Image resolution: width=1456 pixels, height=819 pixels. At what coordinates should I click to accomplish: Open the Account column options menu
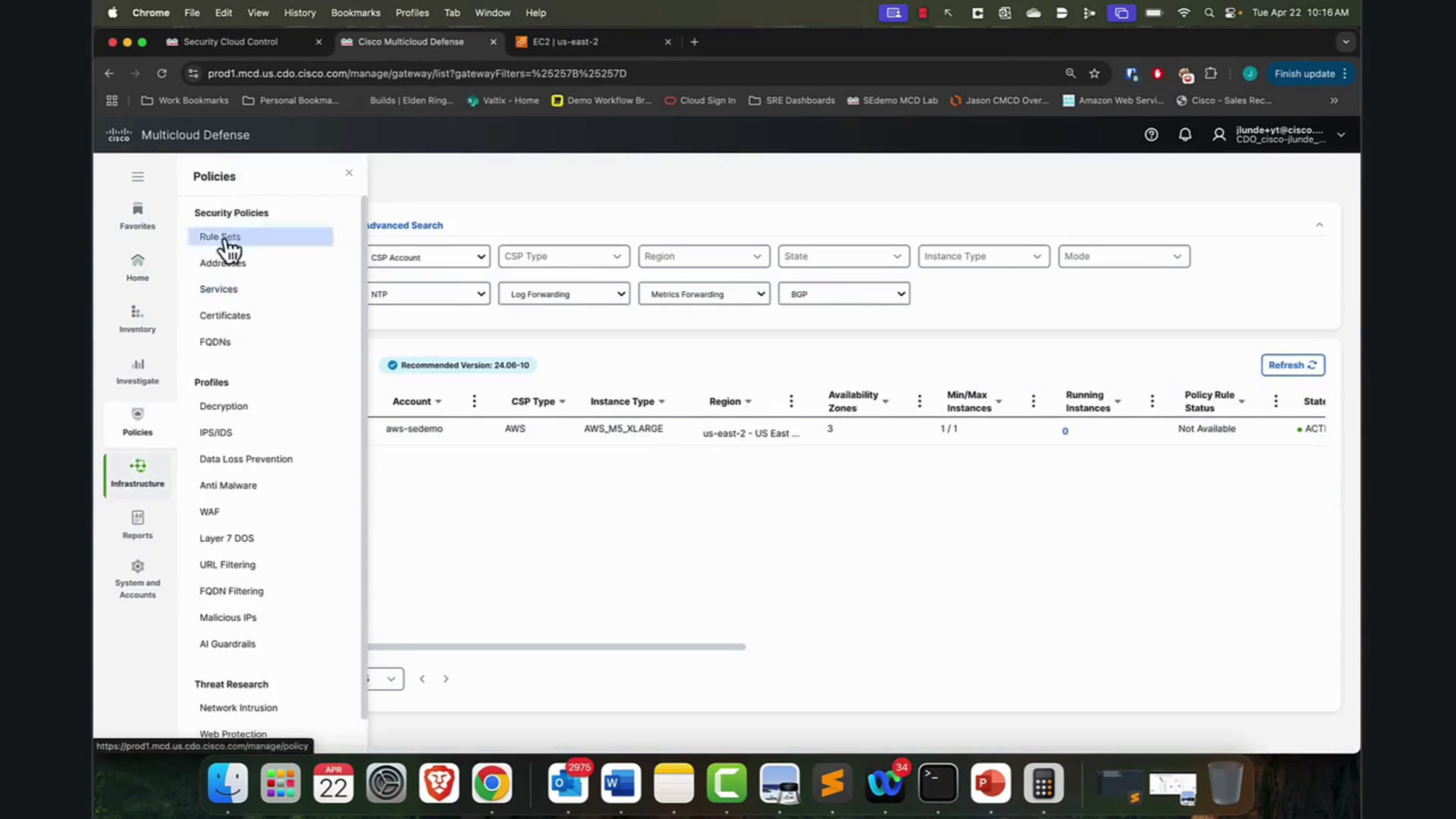click(475, 401)
